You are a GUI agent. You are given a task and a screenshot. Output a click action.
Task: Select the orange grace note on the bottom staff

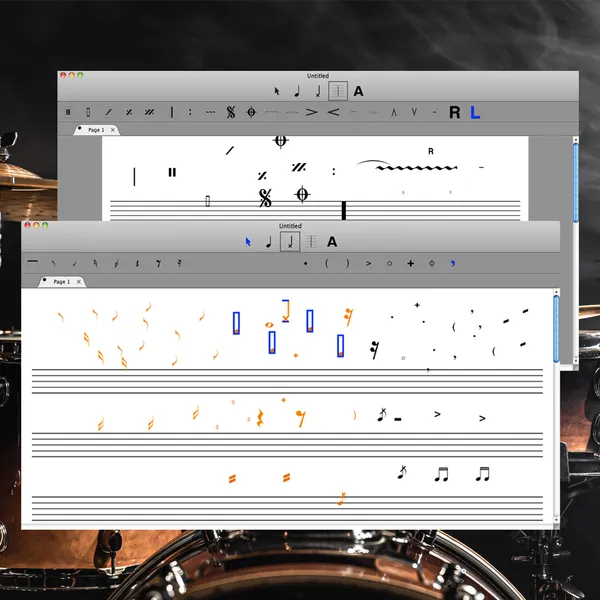342,499
